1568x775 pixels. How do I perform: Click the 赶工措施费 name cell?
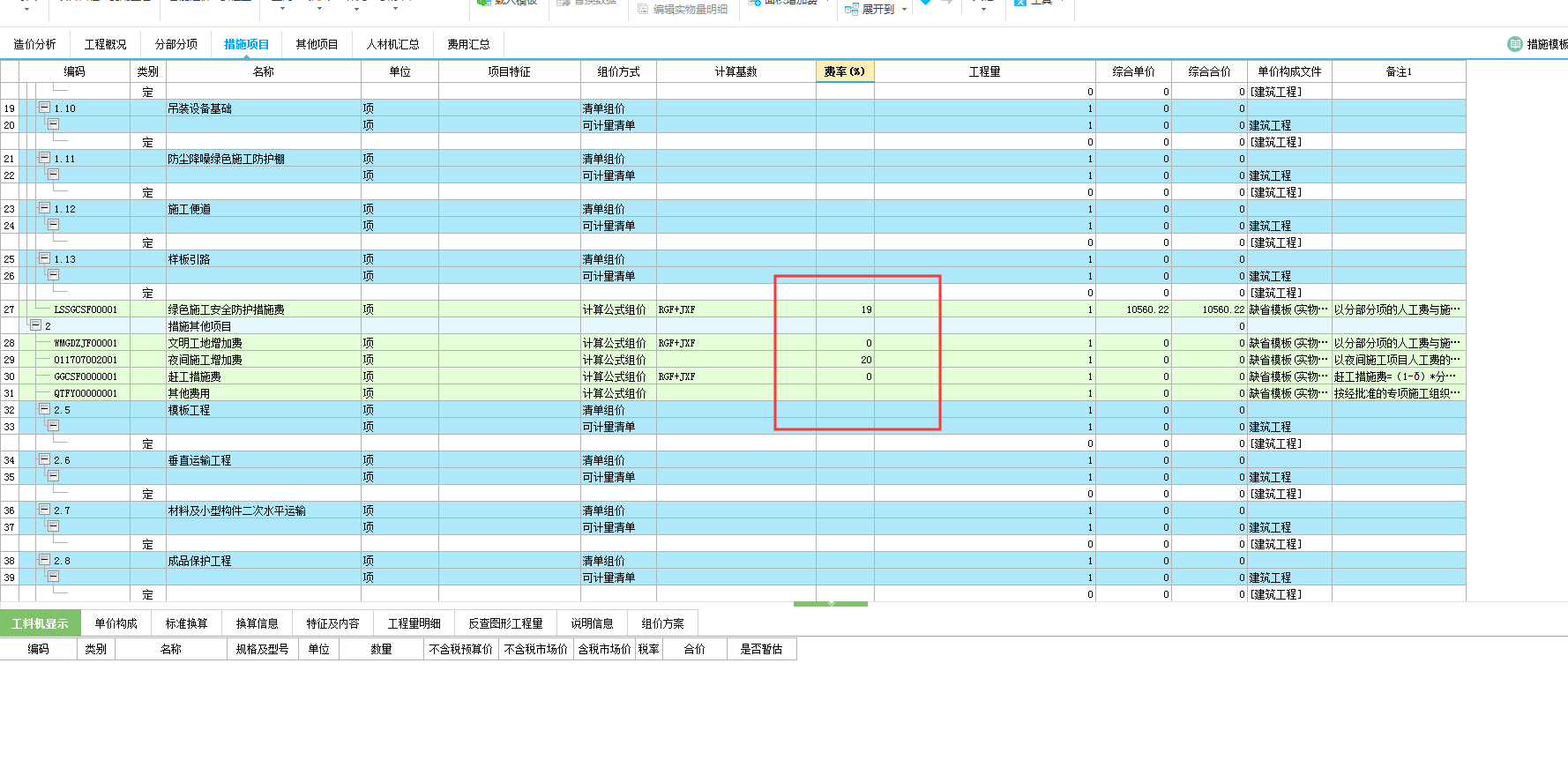click(x=263, y=376)
